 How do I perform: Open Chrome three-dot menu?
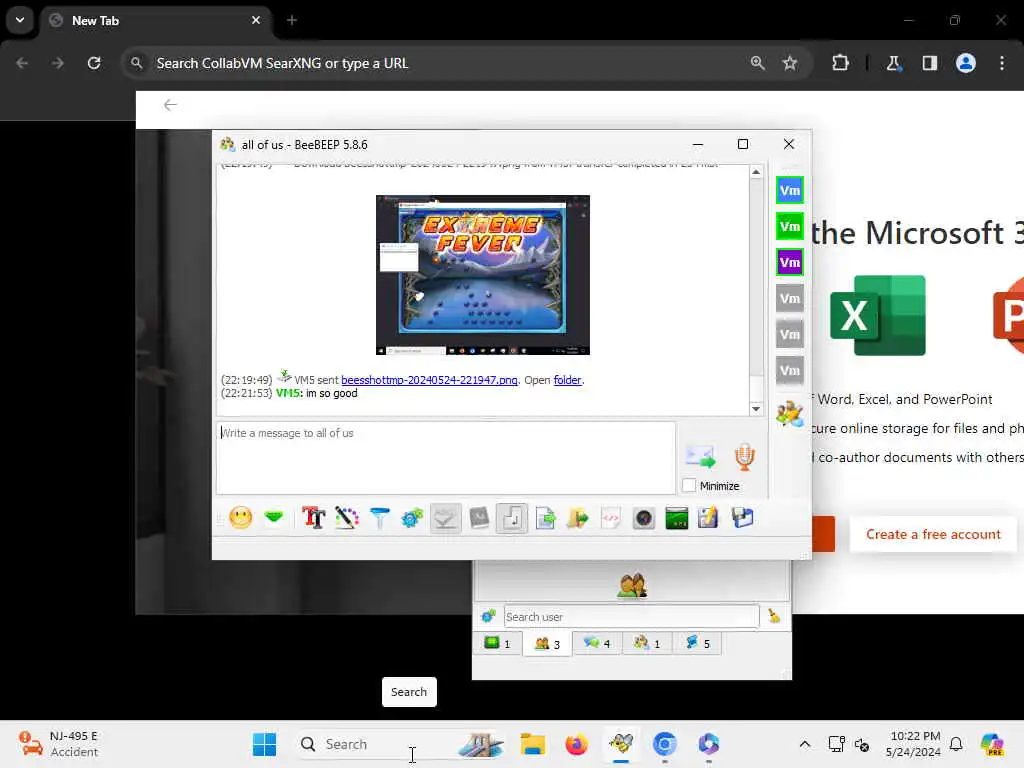coord(1002,63)
